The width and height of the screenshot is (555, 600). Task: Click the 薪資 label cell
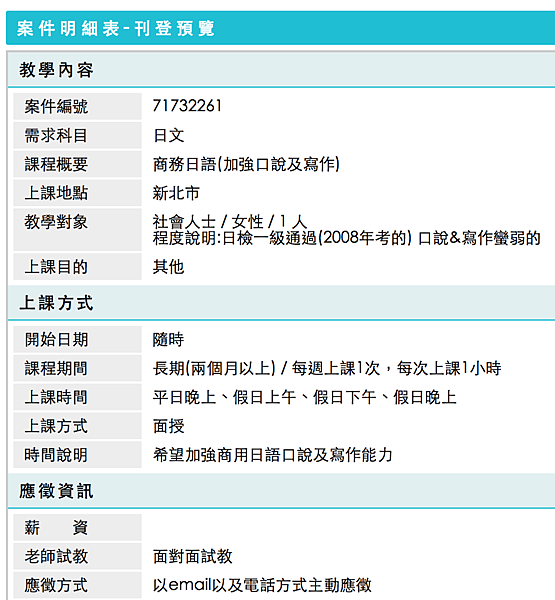(x=77, y=527)
